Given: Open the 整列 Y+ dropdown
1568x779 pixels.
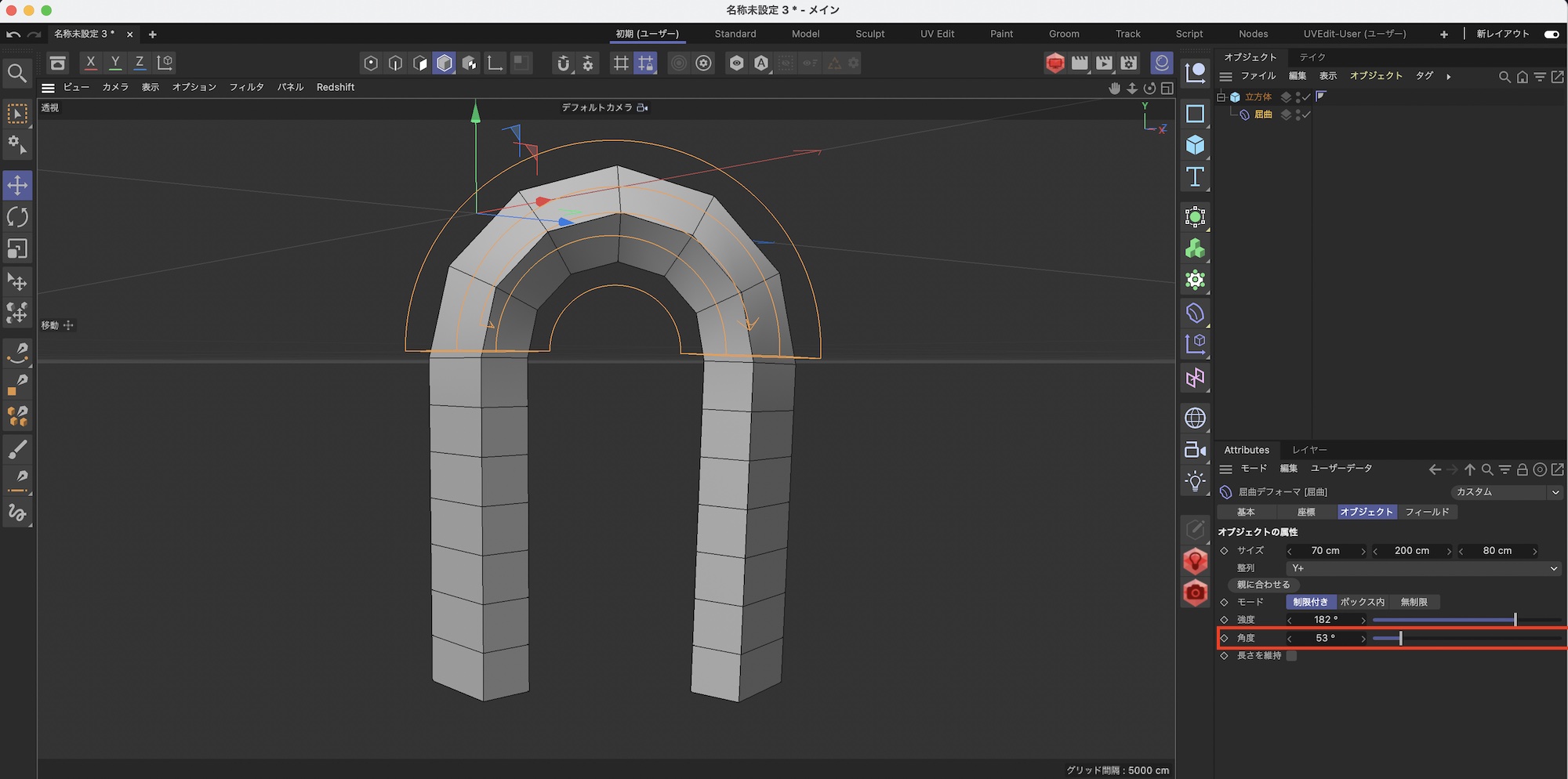Looking at the screenshot, I should [x=1423, y=568].
